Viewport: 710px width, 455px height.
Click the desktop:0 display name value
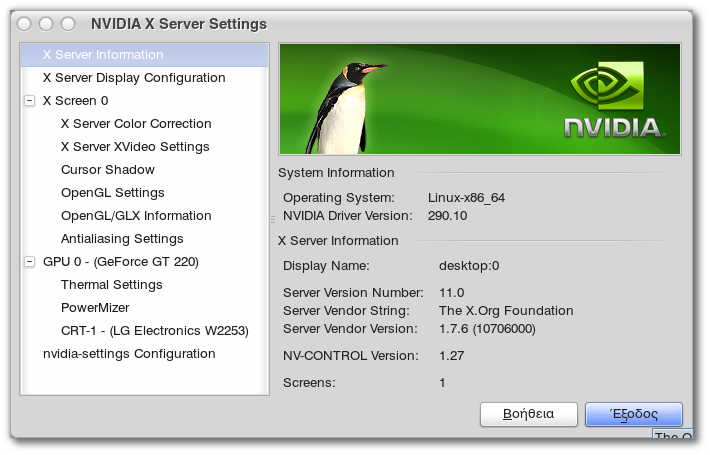click(x=469, y=266)
